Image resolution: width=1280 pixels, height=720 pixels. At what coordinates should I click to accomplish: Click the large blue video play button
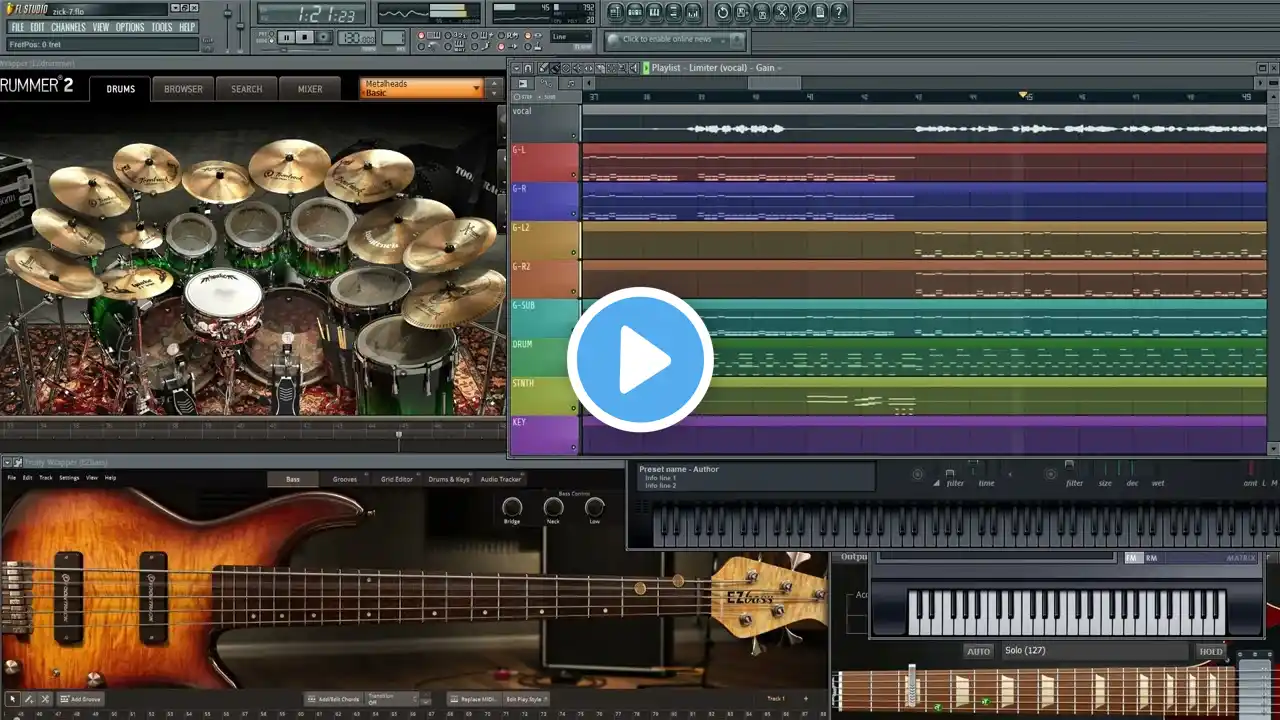(640, 360)
